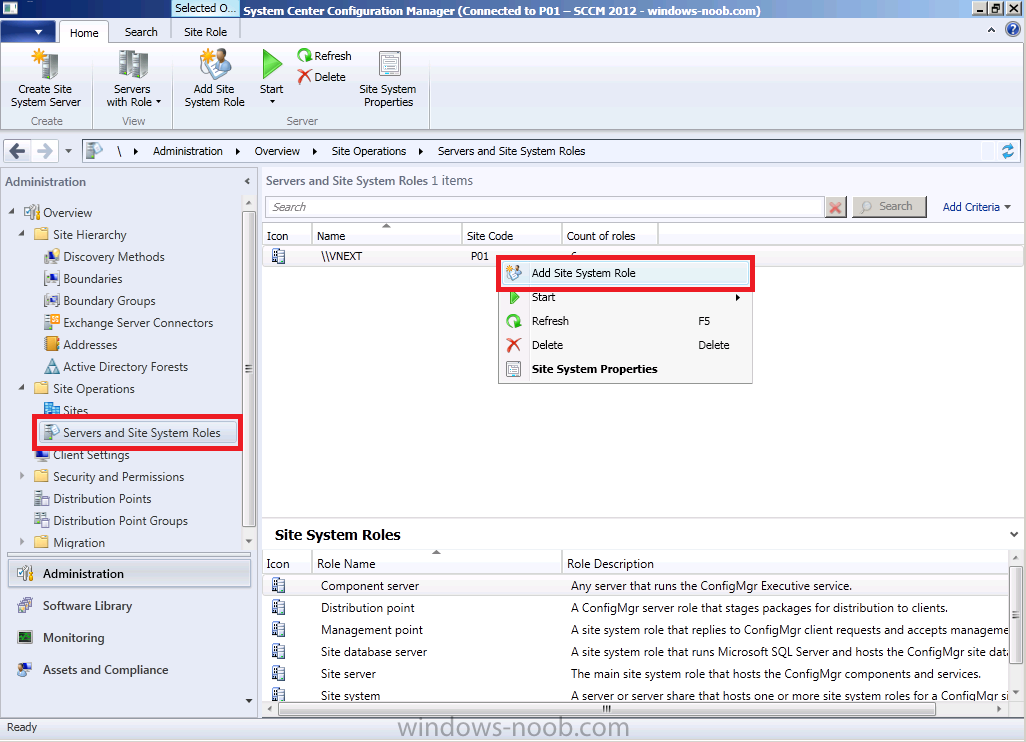The image size is (1026, 742).
Task: Click the Discovery Methods node icon
Action: tap(52, 256)
